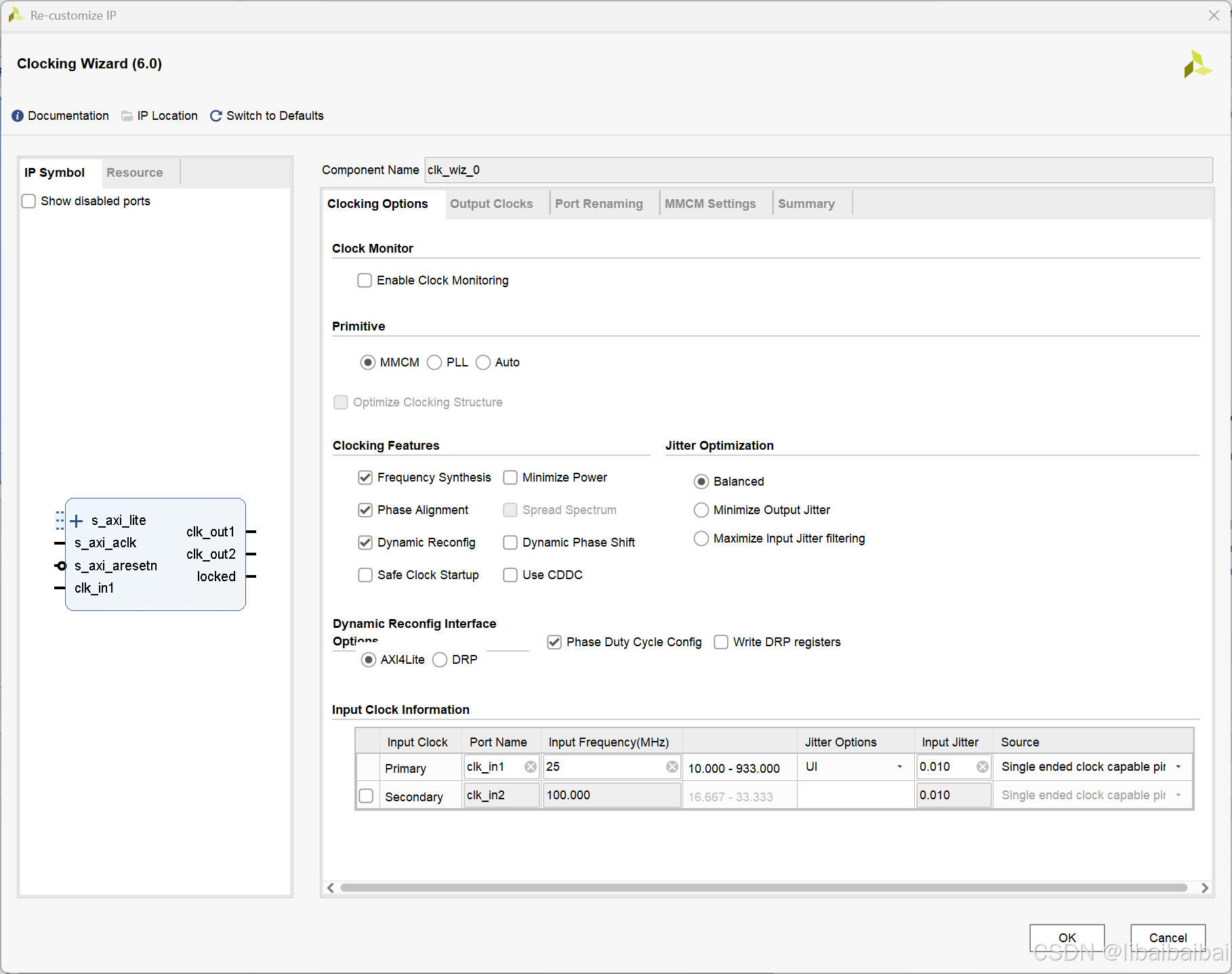The height and width of the screenshot is (974, 1232).
Task: Click the Component Name input field
Action: 678,170
